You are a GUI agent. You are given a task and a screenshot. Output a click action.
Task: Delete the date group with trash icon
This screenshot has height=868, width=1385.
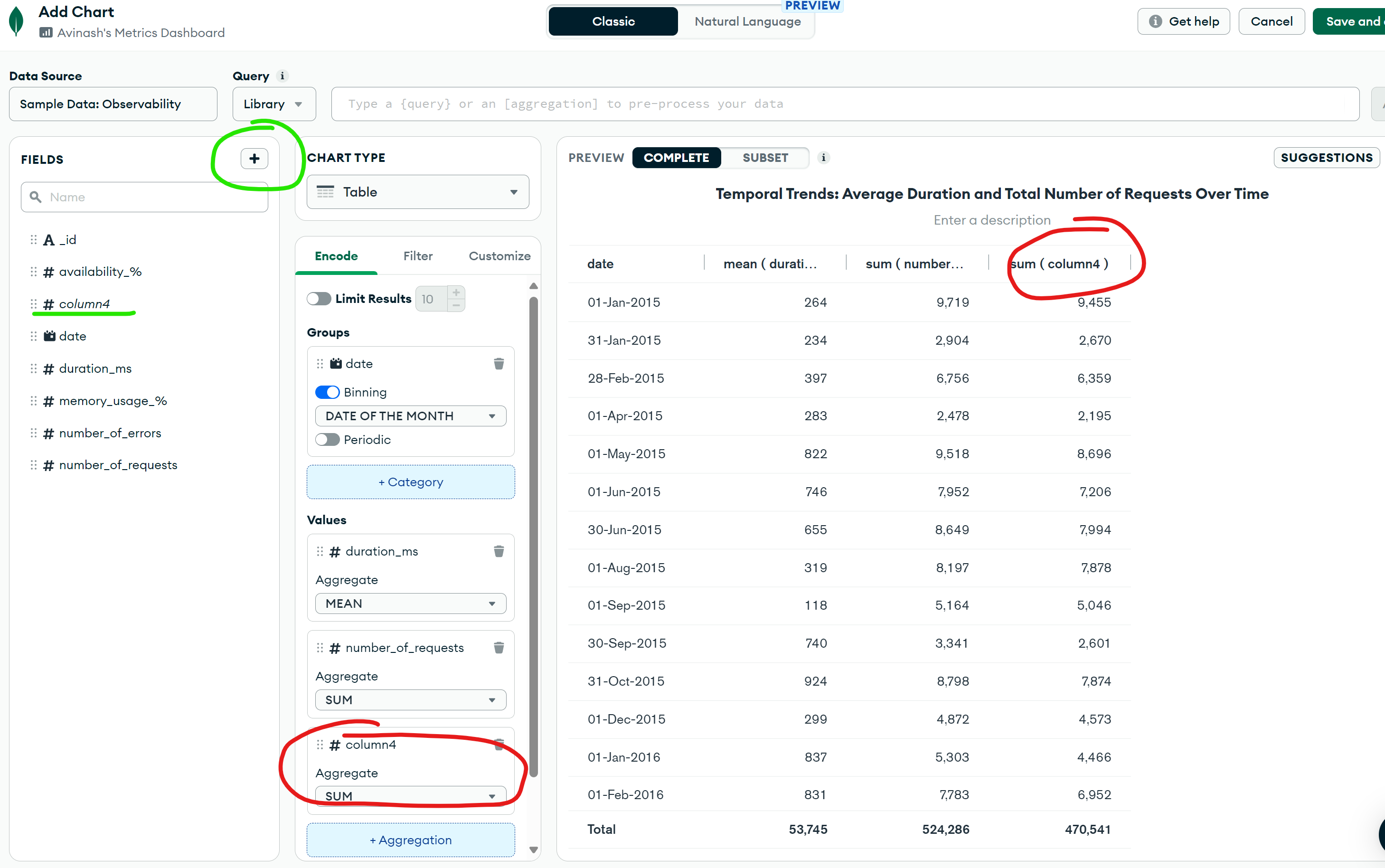[x=498, y=364]
